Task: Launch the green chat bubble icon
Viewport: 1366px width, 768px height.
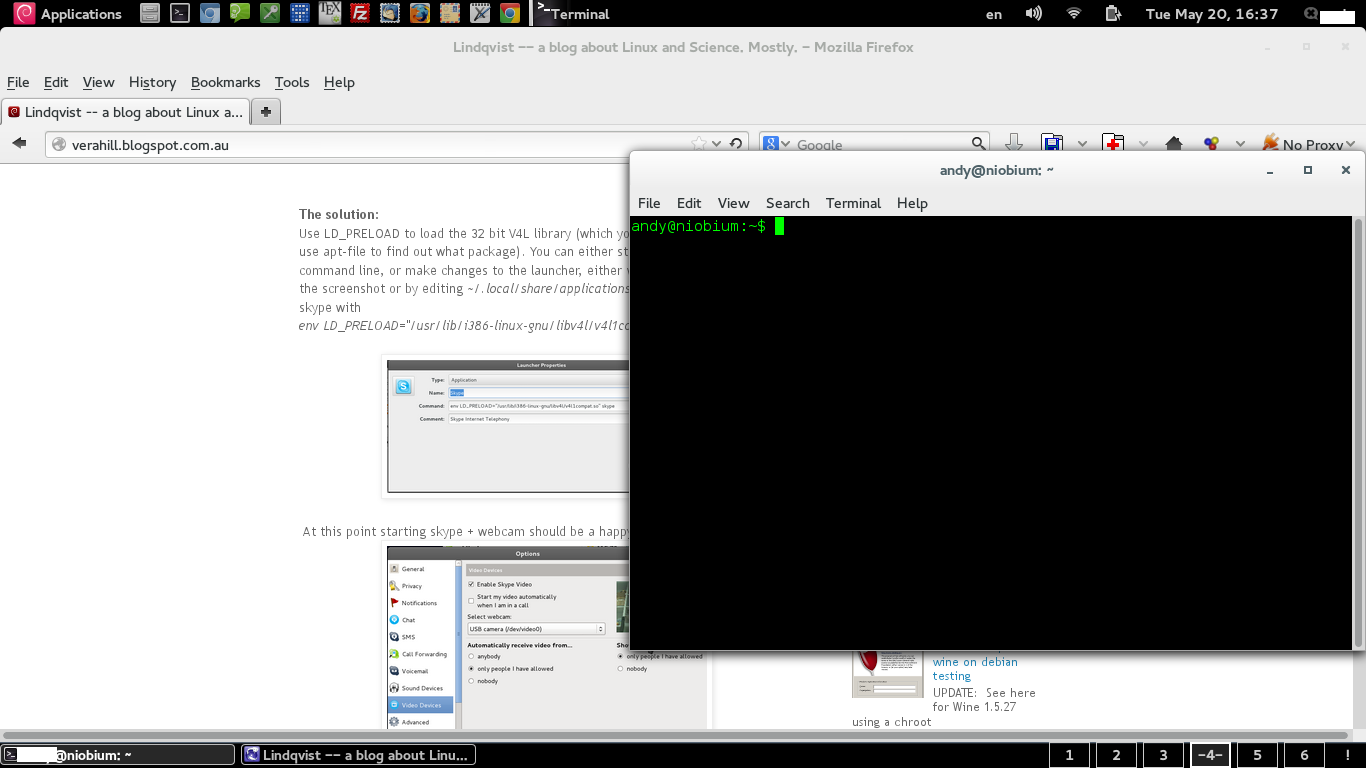Action: (240, 14)
